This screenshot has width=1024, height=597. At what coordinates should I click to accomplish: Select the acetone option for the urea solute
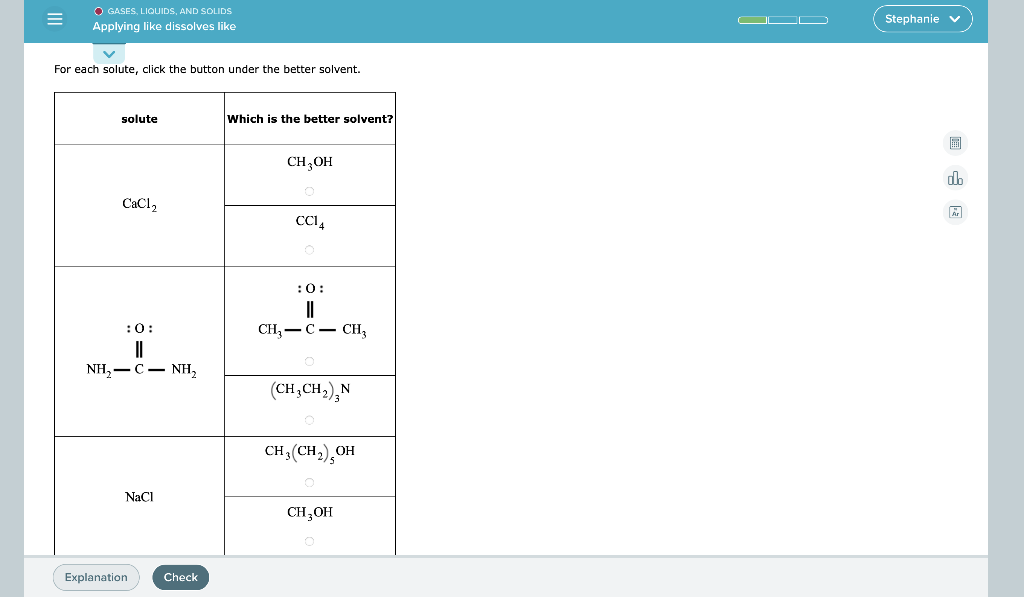coord(309,361)
